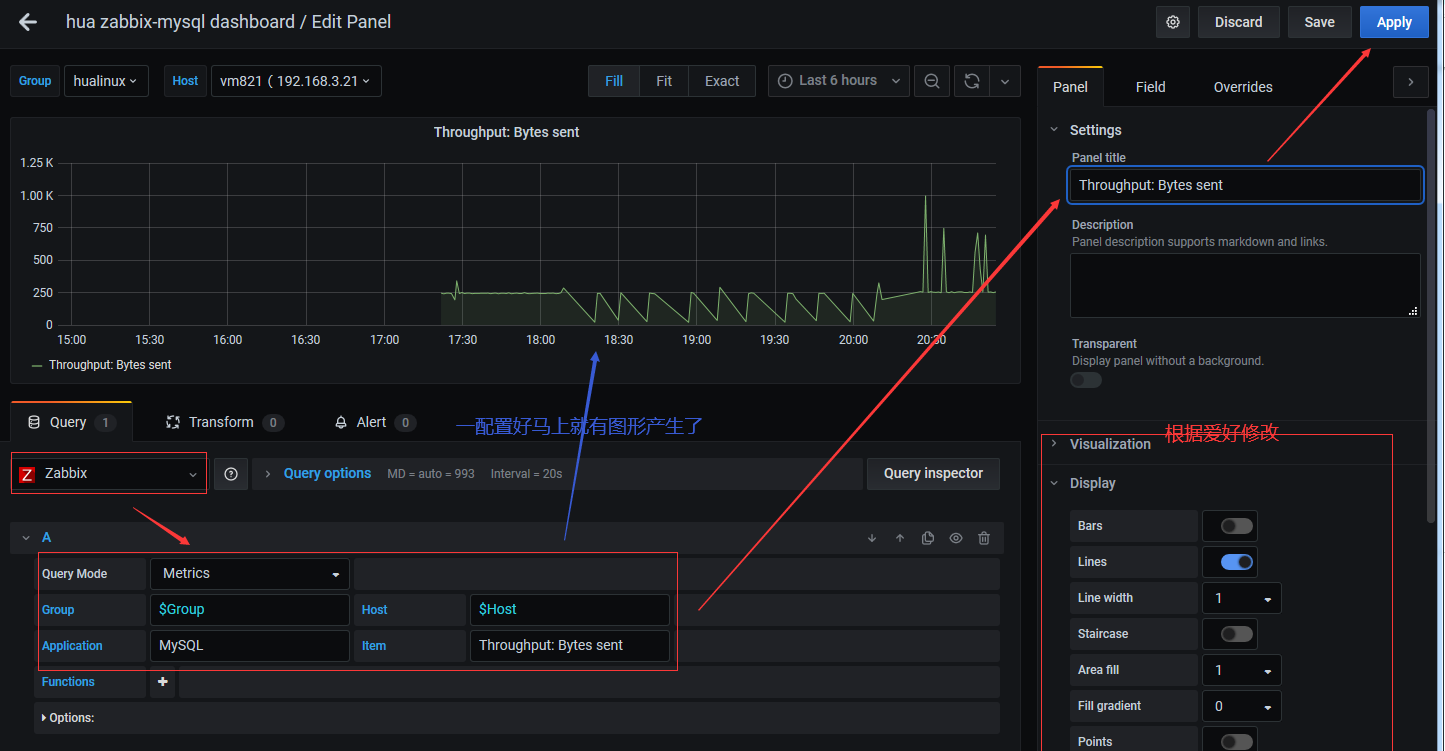The height and width of the screenshot is (751, 1445).
Task: Switch to the Alert tab
Action: [374, 422]
